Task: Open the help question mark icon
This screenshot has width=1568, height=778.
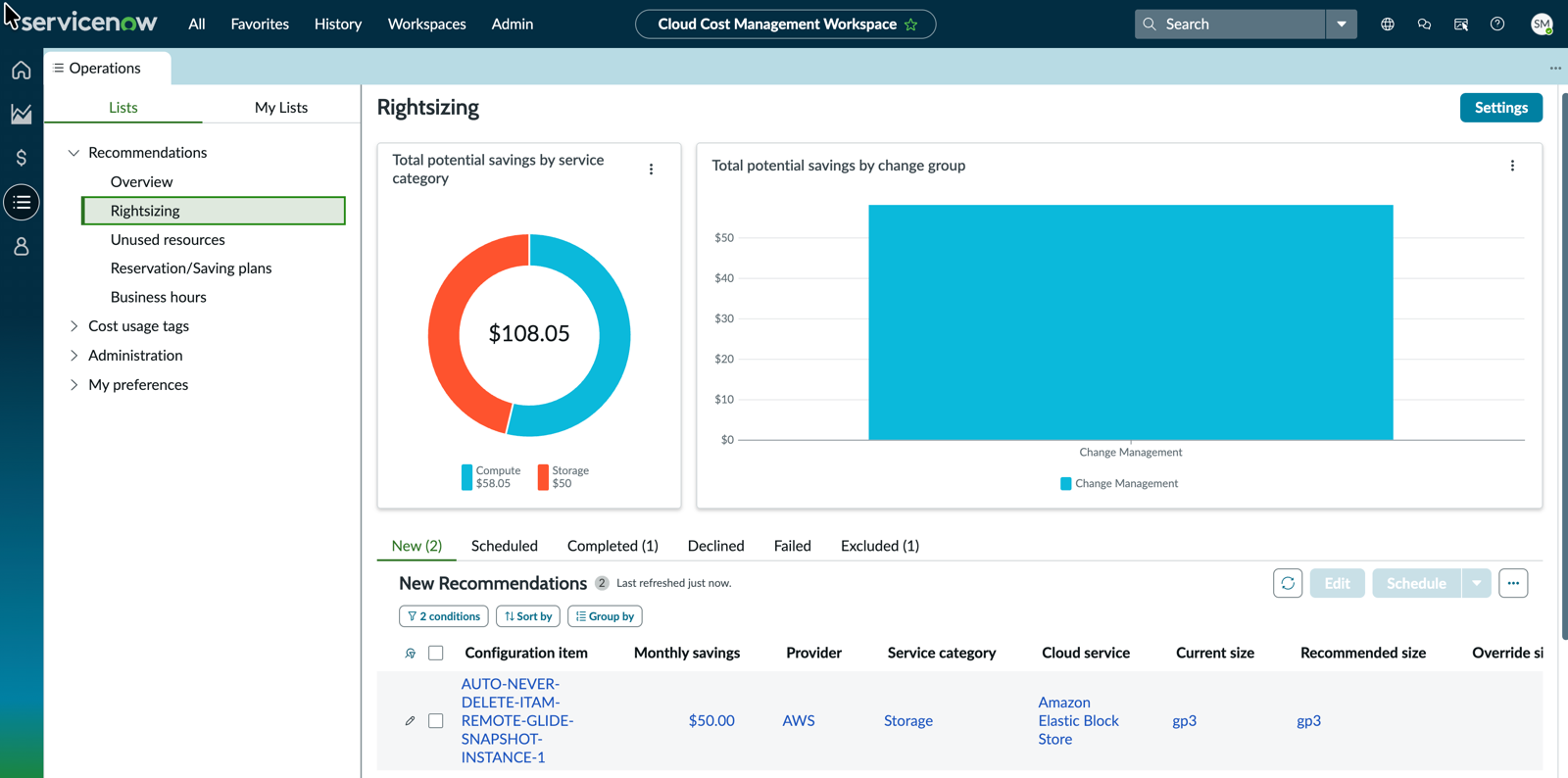Action: coord(1497,24)
